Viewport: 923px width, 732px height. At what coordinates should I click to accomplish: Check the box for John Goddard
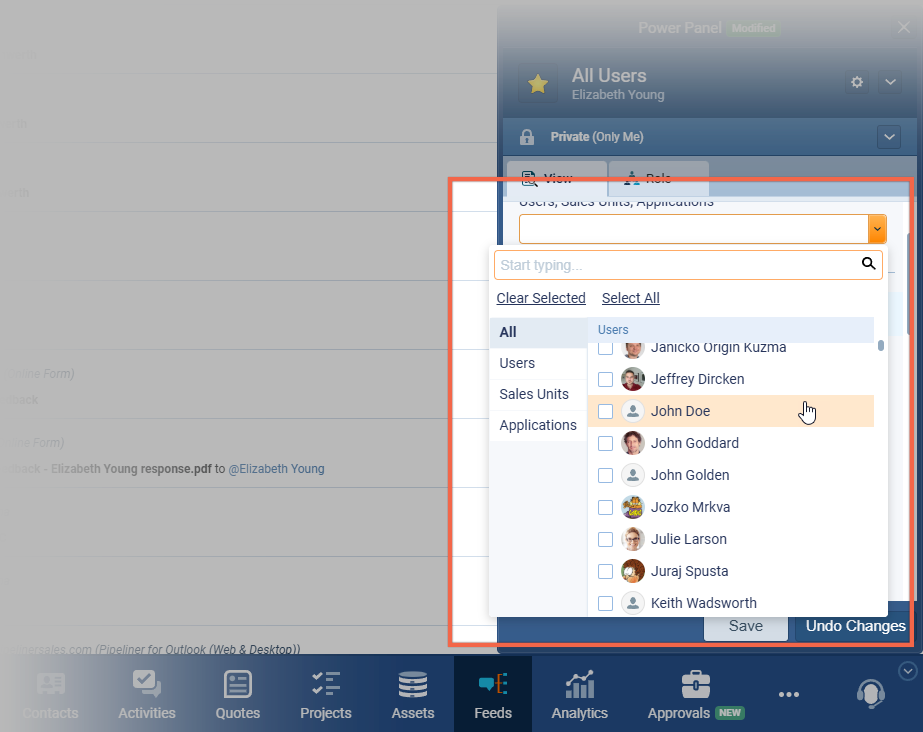pos(606,443)
